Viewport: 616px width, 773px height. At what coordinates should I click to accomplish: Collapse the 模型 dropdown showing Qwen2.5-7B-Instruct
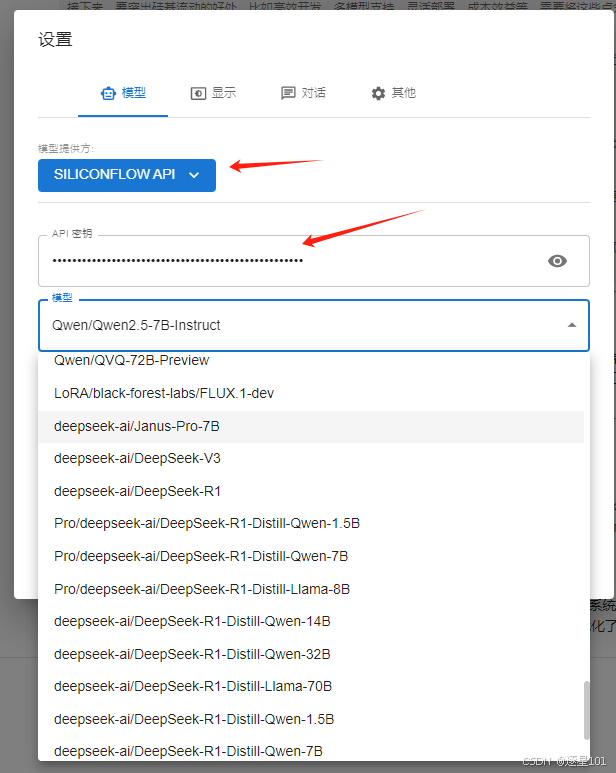pyautogui.click(x=313, y=325)
